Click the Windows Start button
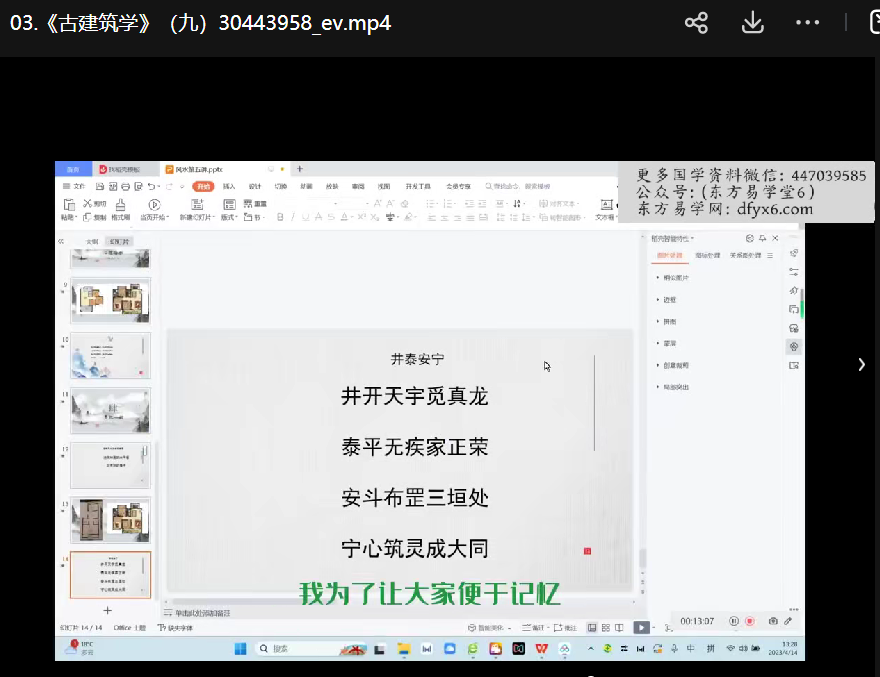Screen dimensions: 880x677 pyautogui.click(x=241, y=649)
